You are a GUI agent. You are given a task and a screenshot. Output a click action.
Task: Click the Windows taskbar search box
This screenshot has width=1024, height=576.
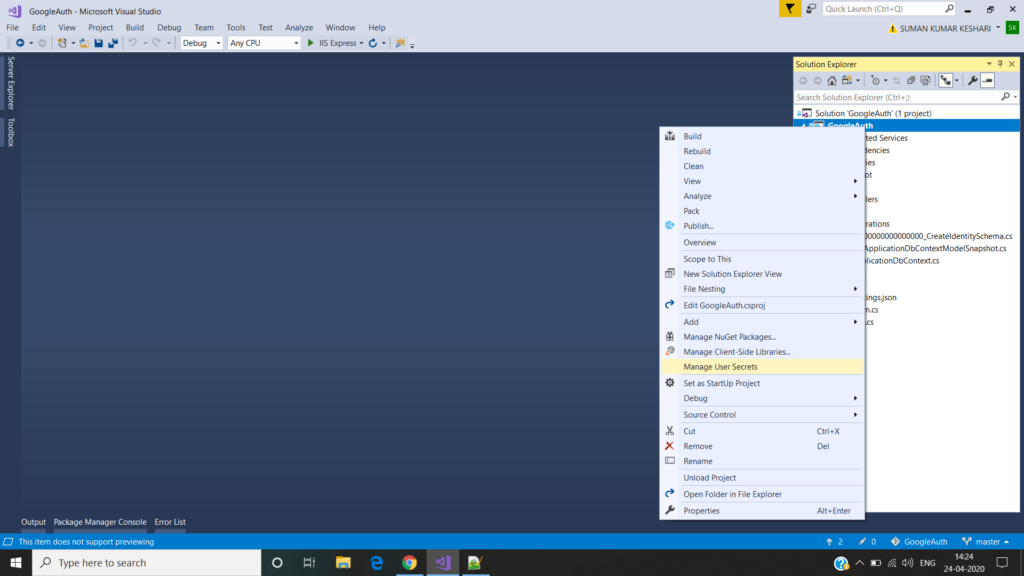[147, 562]
